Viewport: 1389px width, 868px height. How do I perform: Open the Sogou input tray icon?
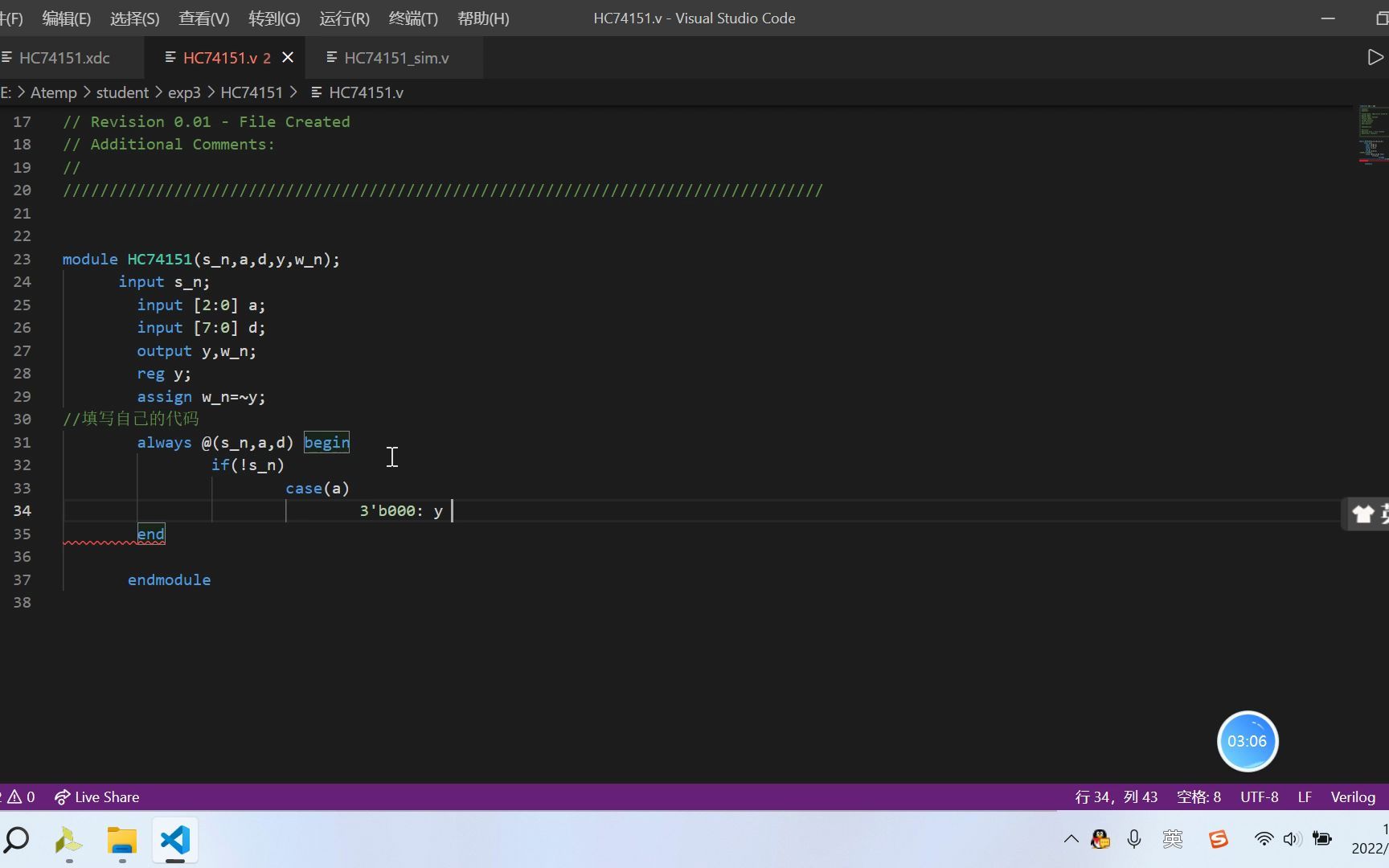[1219, 840]
